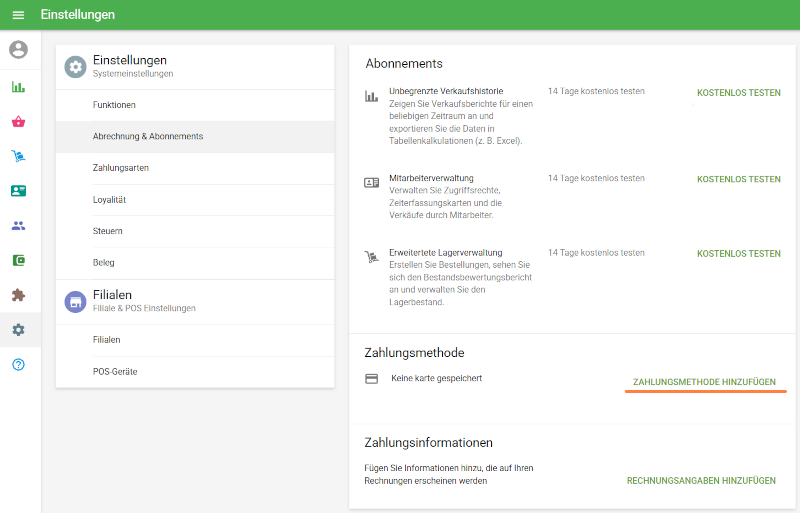
Task: Open the Steuern settings
Action: click(x=195, y=231)
